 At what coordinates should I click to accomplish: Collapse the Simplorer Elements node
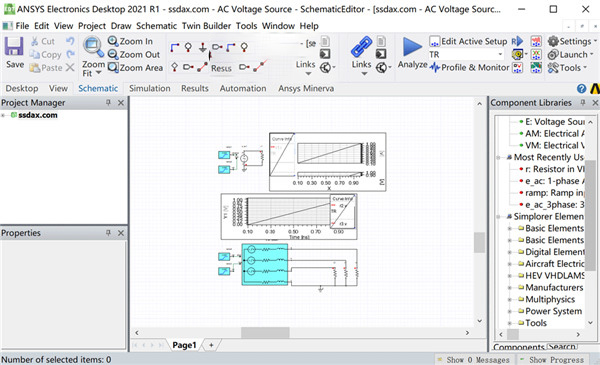click(x=498, y=217)
